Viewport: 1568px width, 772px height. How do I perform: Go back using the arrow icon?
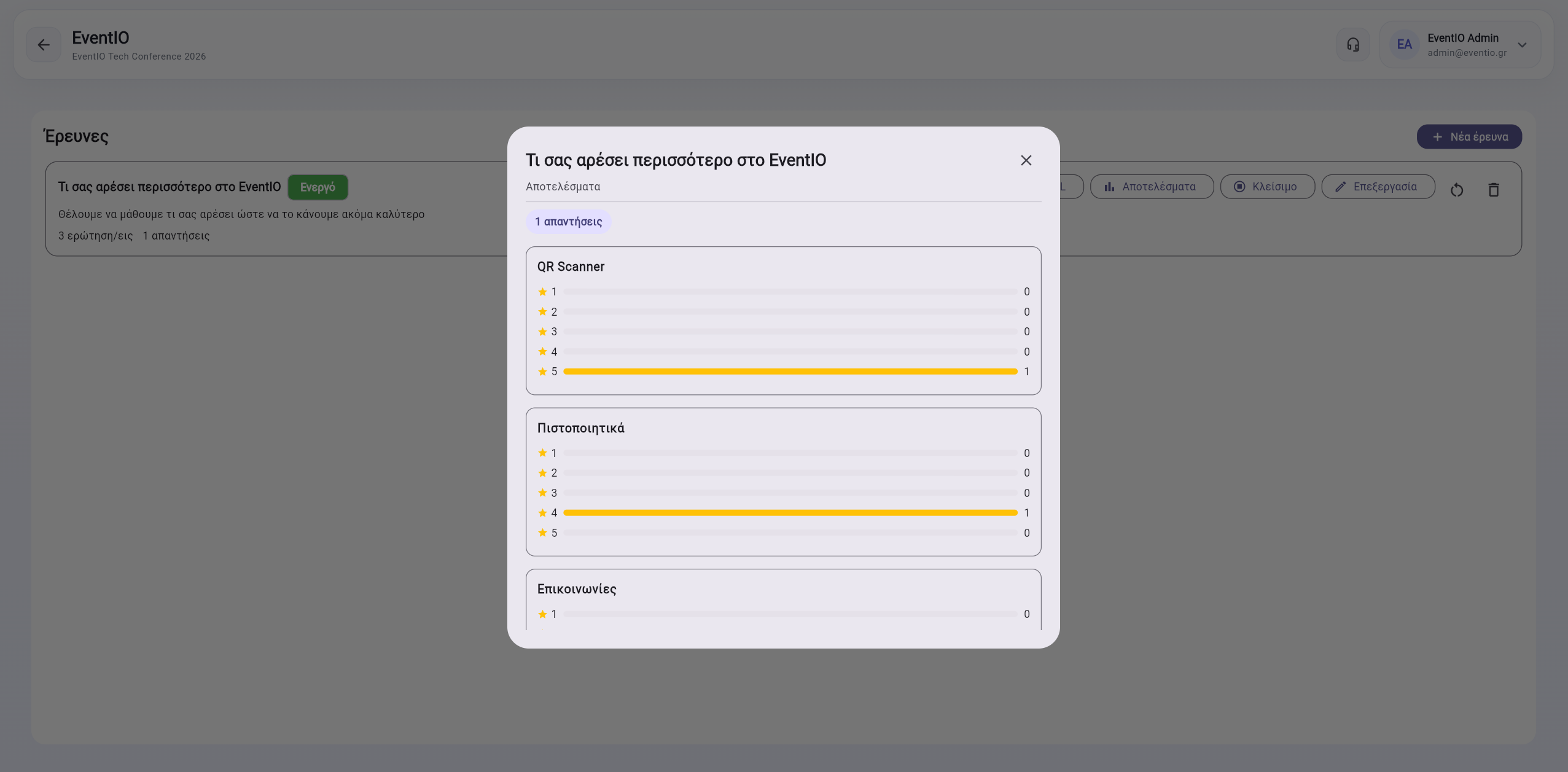click(44, 45)
